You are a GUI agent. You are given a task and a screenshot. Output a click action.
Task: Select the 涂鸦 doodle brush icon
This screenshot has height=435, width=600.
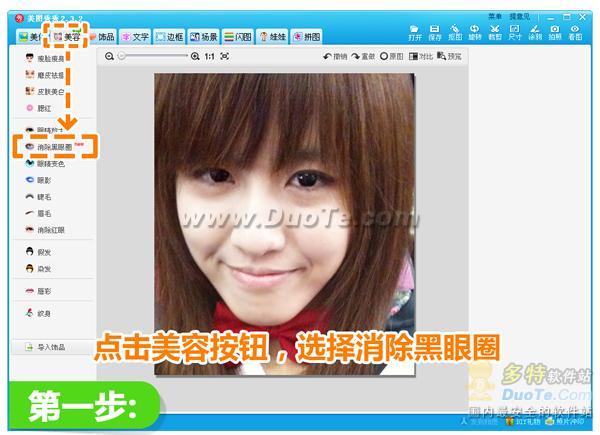click(x=535, y=33)
